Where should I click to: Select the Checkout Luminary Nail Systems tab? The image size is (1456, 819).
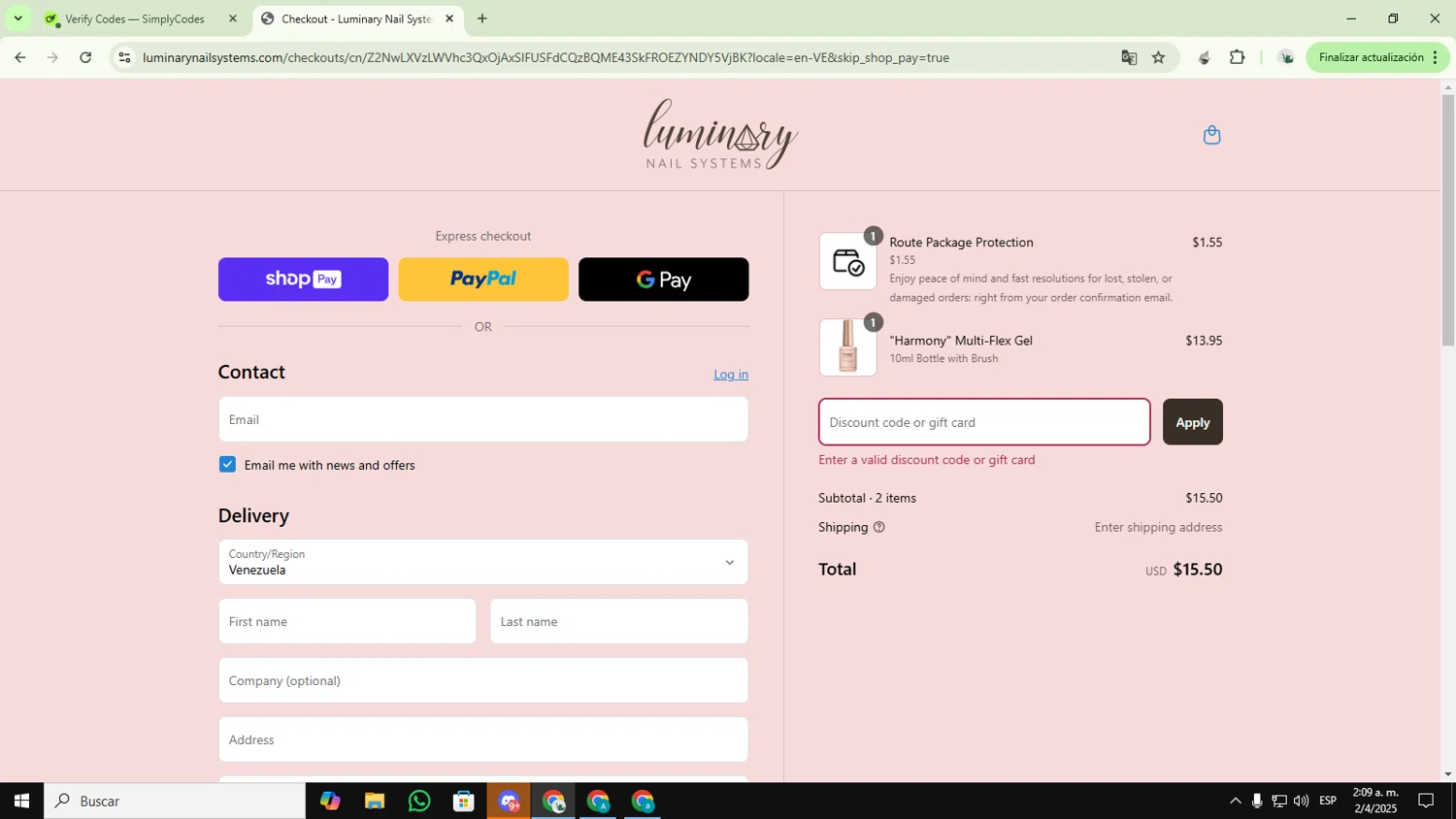pyautogui.click(x=357, y=18)
